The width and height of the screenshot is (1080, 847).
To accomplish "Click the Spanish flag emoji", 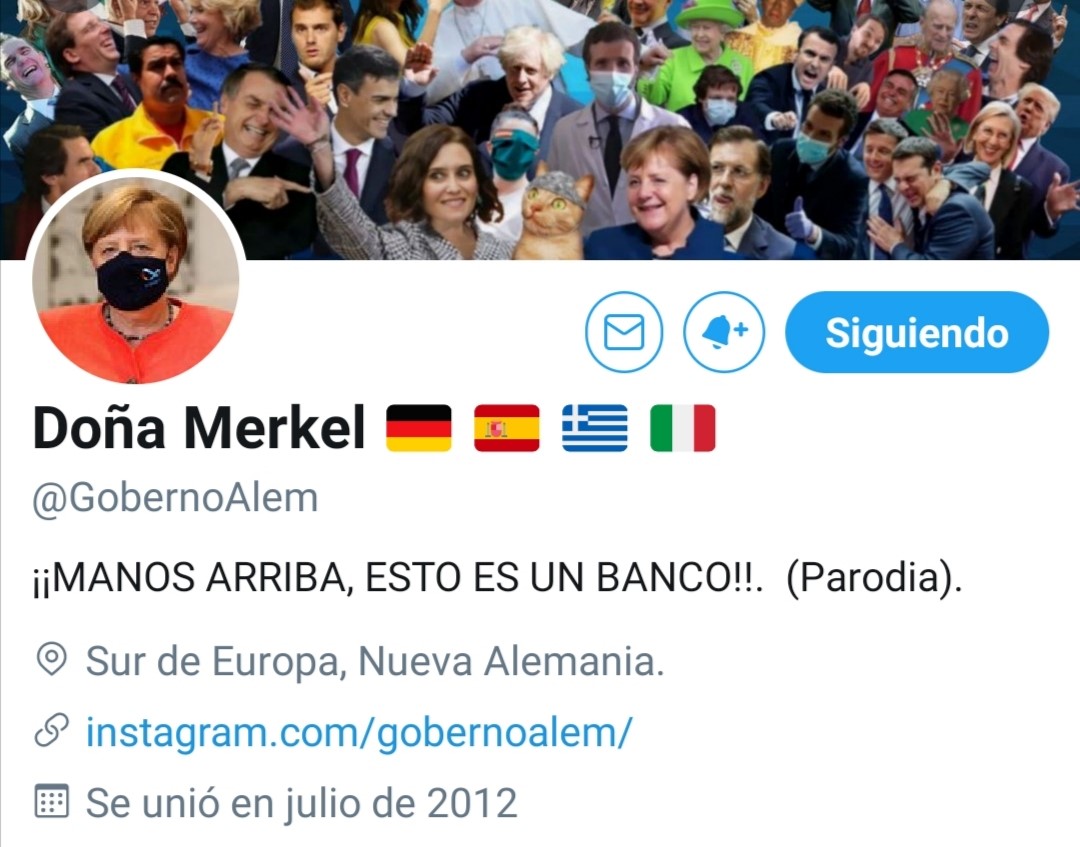I will (x=506, y=428).
